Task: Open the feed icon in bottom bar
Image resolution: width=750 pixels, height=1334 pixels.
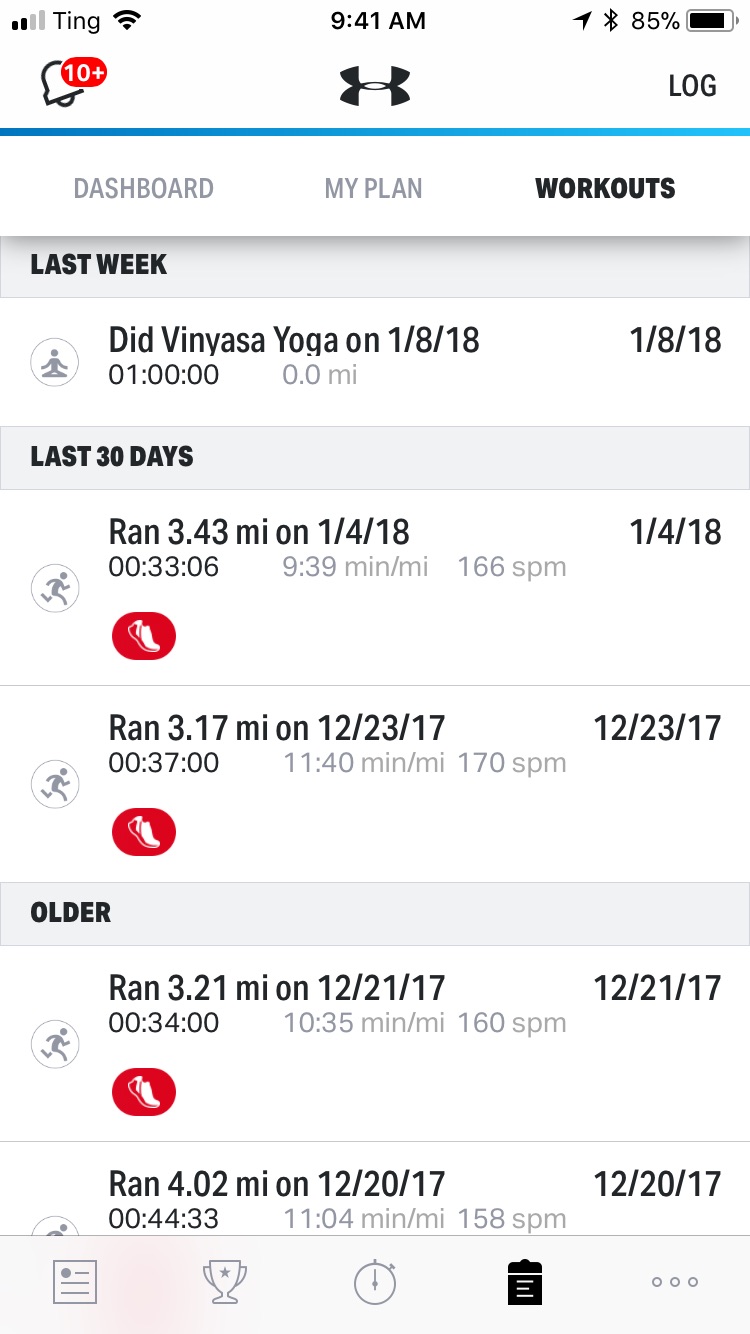Action: [x=75, y=1282]
